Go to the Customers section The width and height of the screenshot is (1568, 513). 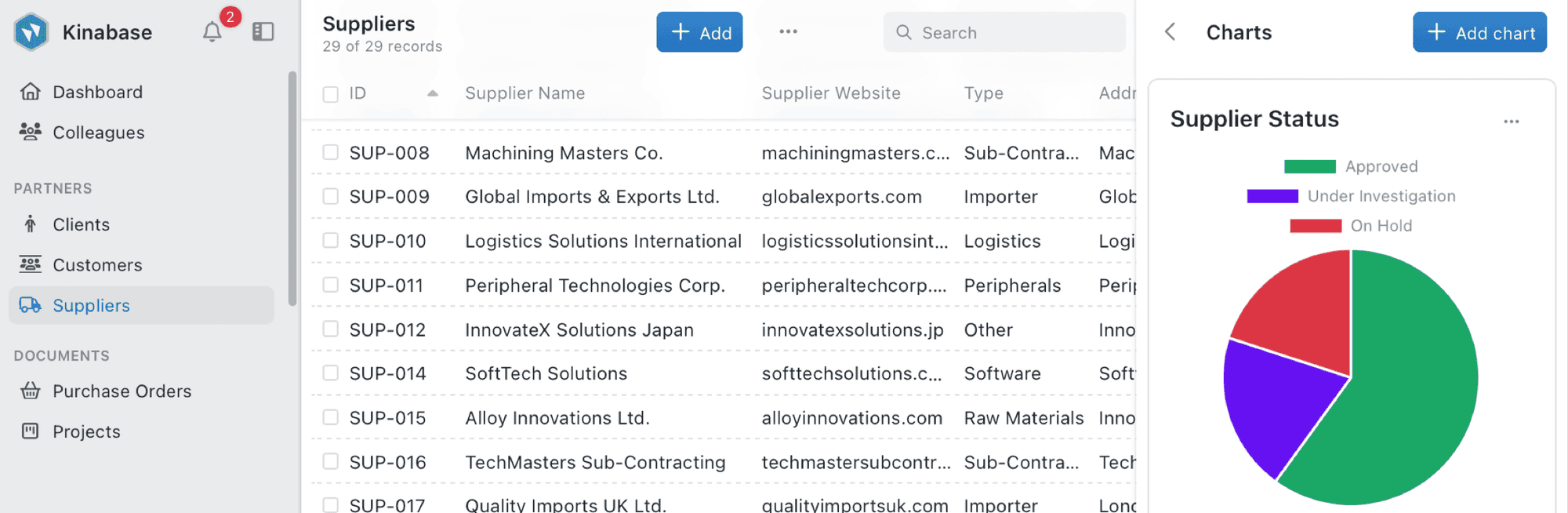[x=97, y=265]
